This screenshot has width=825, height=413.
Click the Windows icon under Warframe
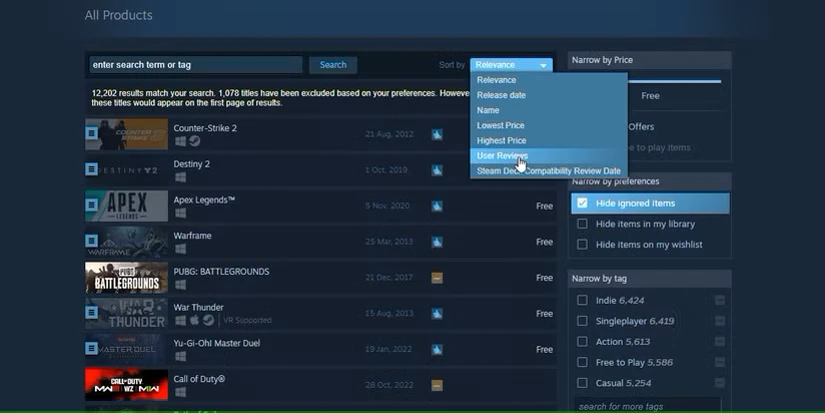click(180, 249)
